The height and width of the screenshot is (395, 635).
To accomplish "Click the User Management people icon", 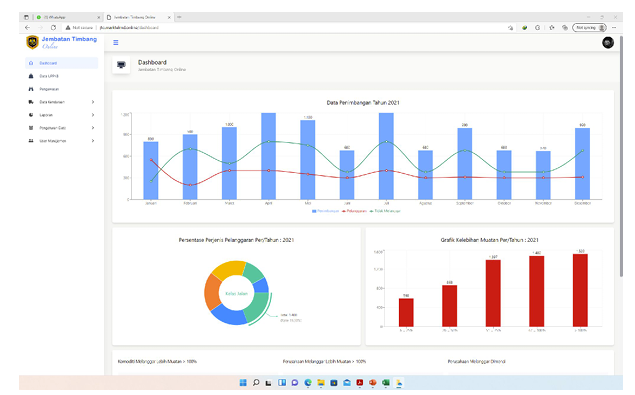I will (x=31, y=141).
